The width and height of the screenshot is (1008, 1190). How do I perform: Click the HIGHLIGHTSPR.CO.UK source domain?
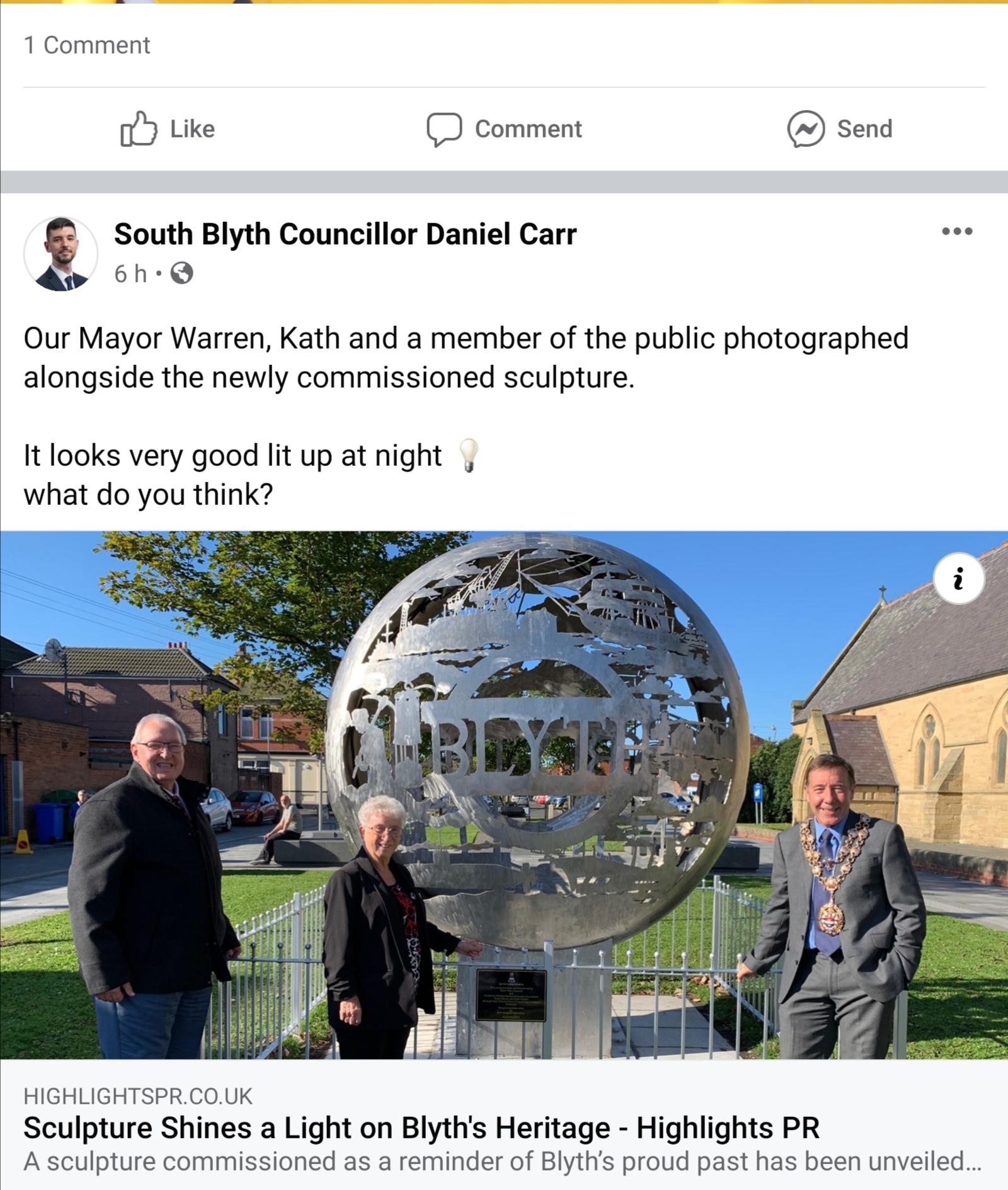(x=138, y=1097)
